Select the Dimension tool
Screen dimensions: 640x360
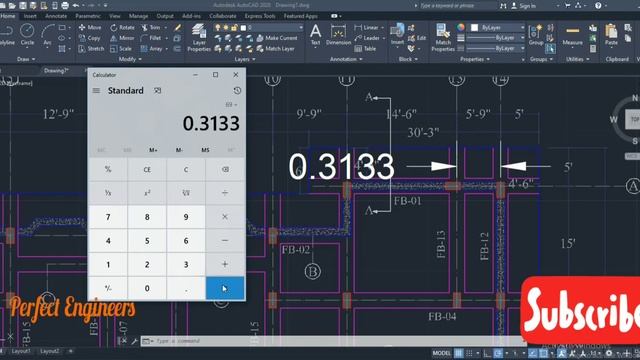click(x=338, y=35)
